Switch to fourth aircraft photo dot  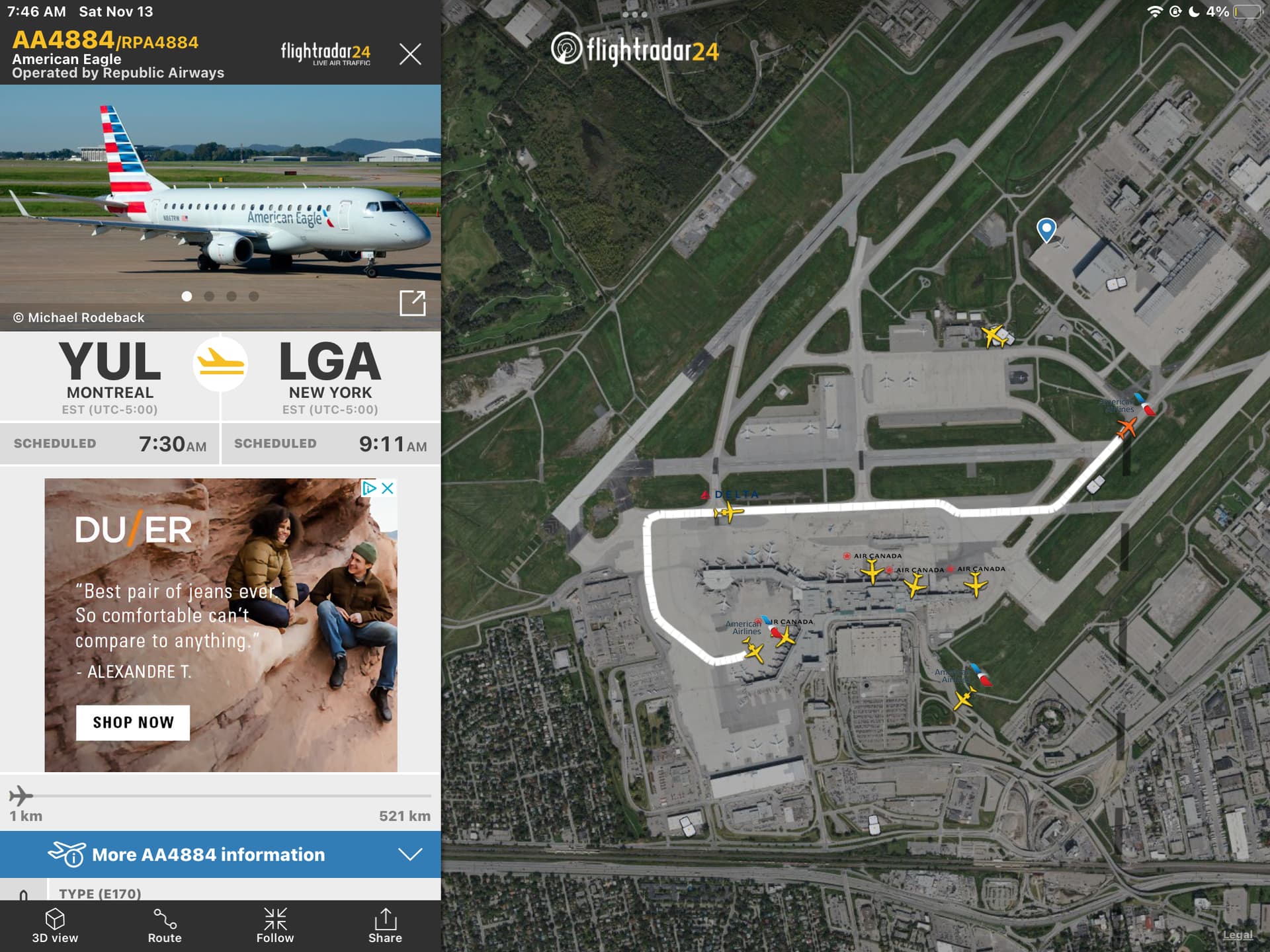pyautogui.click(x=253, y=296)
